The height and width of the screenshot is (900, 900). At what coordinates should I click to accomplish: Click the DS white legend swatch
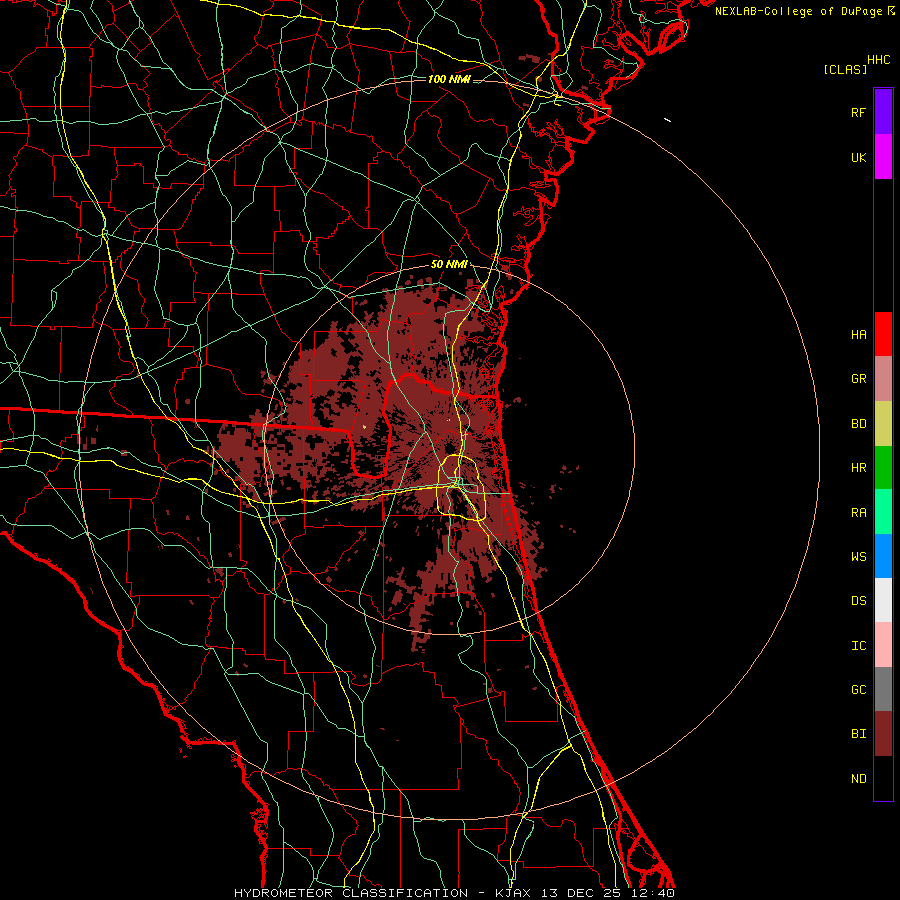click(x=883, y=601)
